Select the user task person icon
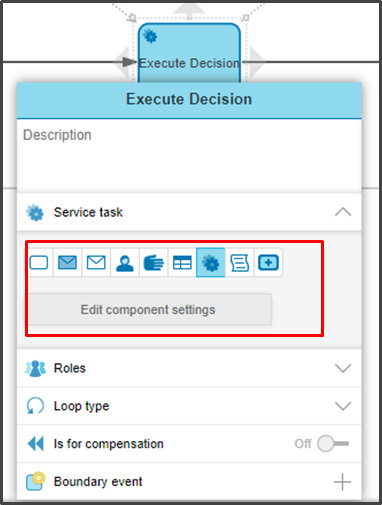The width and height of the screenshot is (382, 505). (x=125, y=262)
